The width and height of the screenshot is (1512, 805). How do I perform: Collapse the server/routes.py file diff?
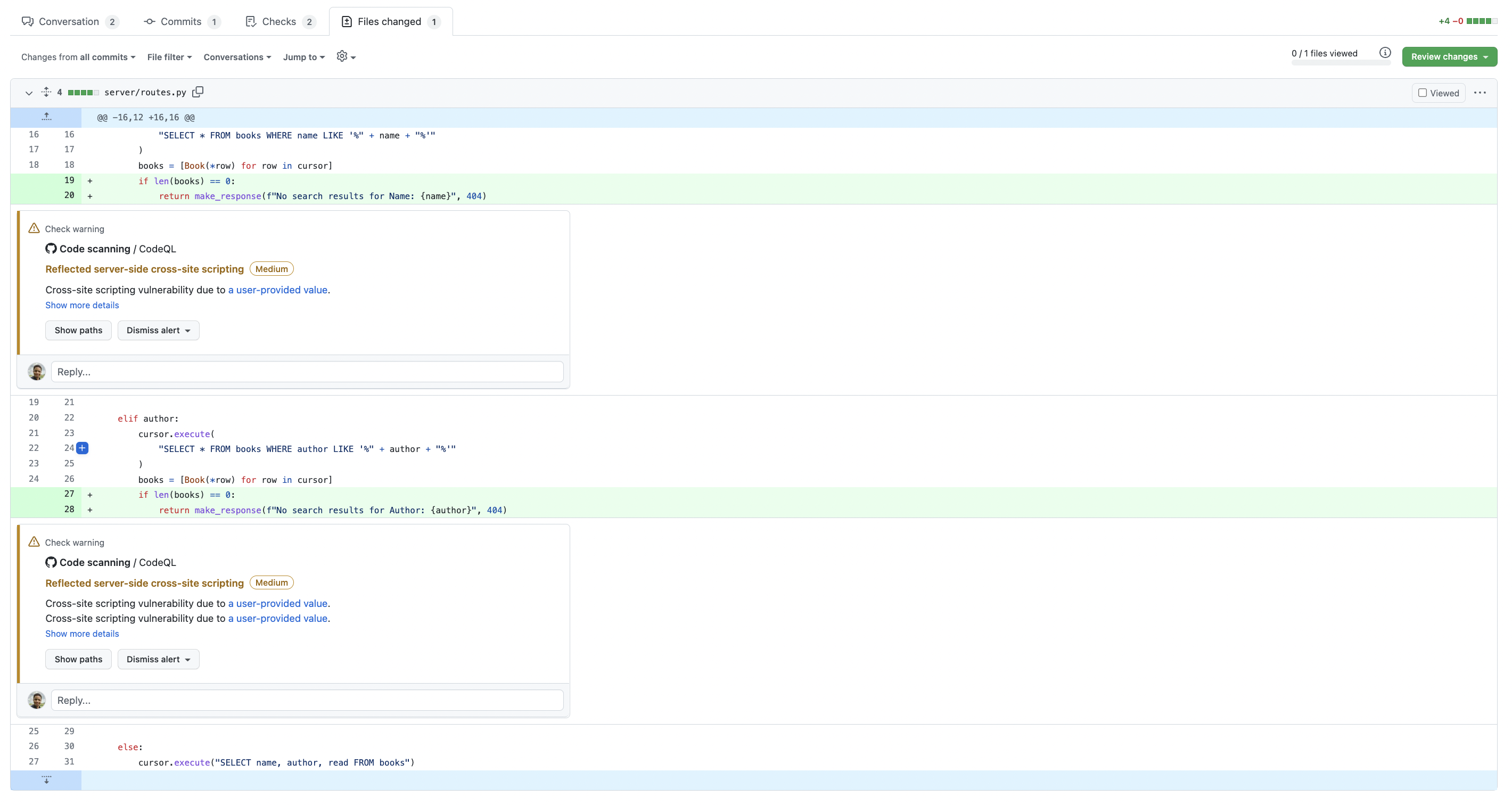coord(29,93)
